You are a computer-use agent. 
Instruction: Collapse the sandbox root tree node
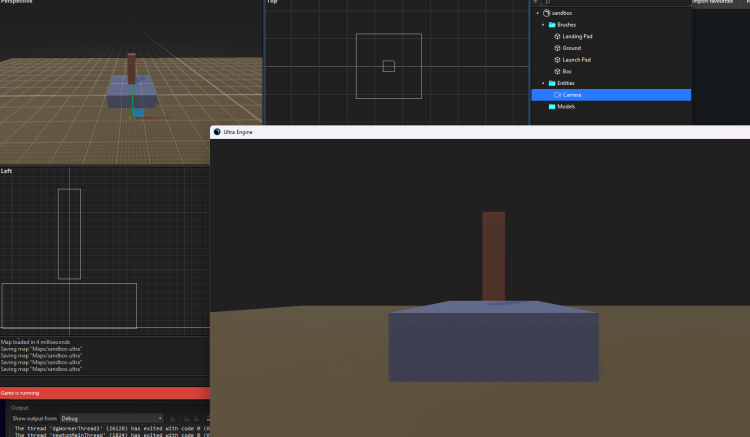pyautogui.click(x=537, y=13)
